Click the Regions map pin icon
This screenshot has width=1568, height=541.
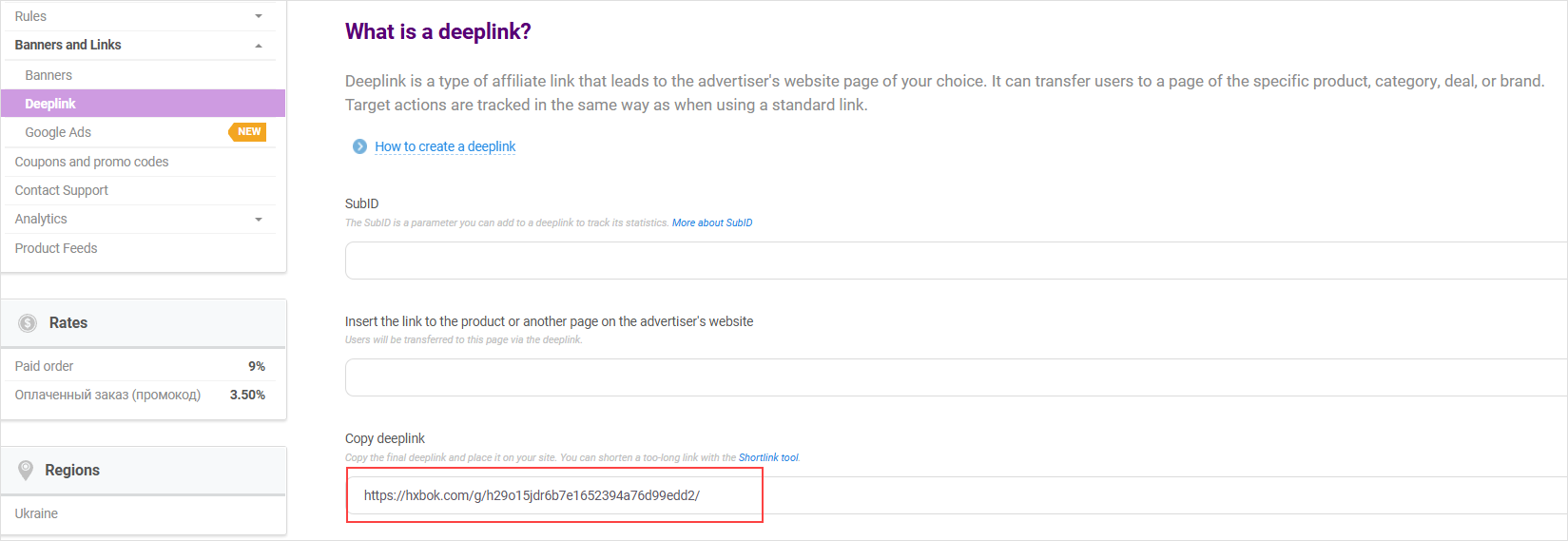[26, 471]
